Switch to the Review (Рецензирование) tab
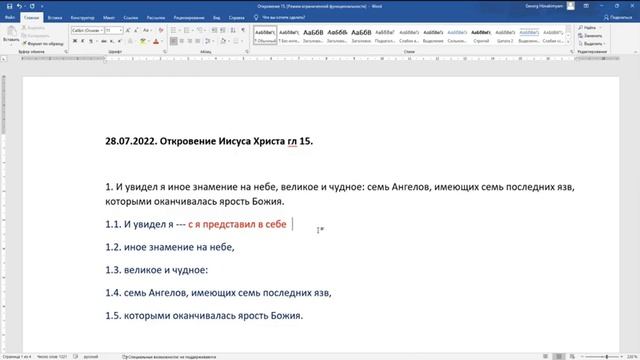This screenshot has width=640, height=360. tap(189, 18)
